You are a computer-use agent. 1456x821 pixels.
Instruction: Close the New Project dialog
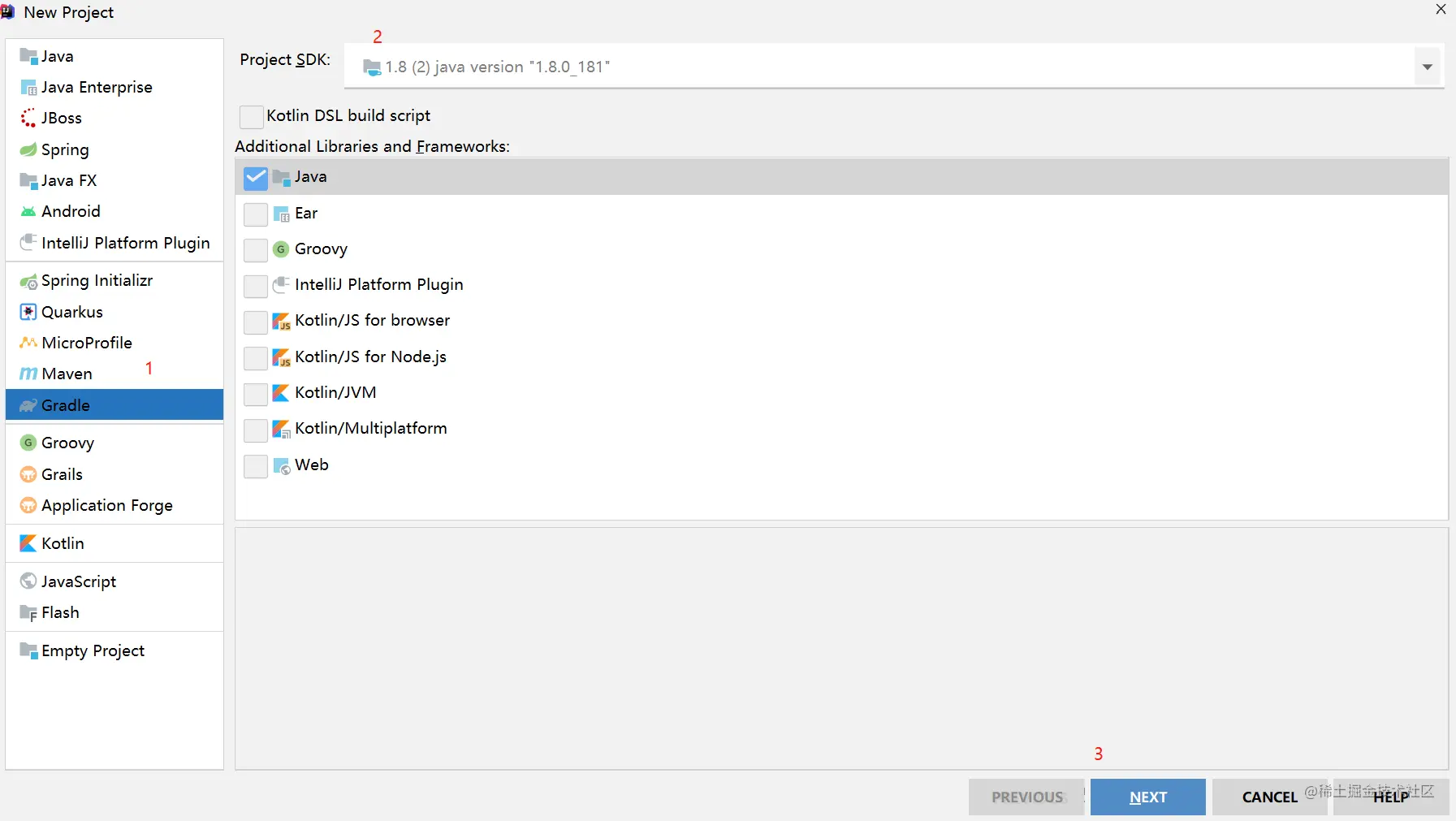1441,10
